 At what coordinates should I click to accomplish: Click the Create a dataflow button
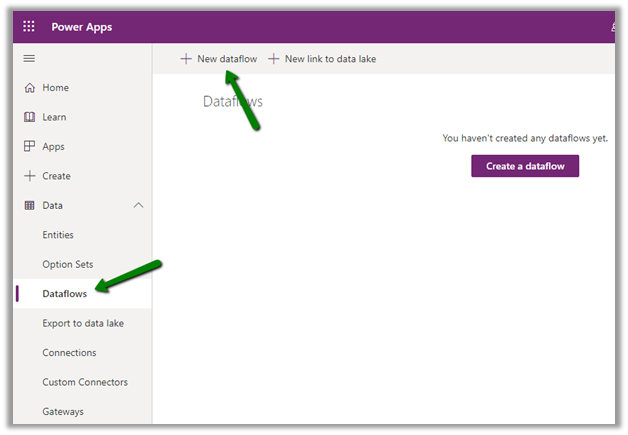[525, 166]
